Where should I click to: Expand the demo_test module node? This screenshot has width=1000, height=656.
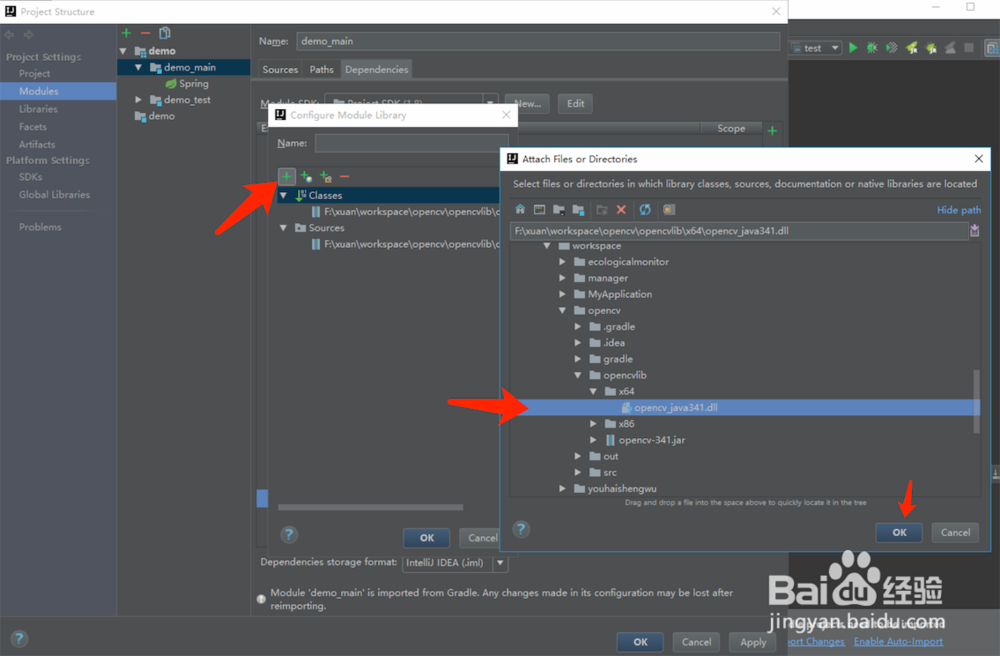[x=138, y=99]
